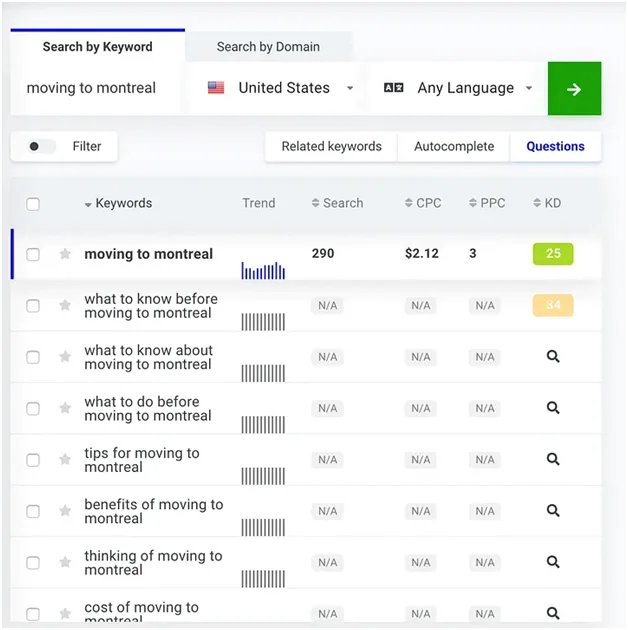Tick checkbox for 'what to do before moving to montreal'
Image resolution: width=628 pixels, height=630 pixels.
(33, 409)
